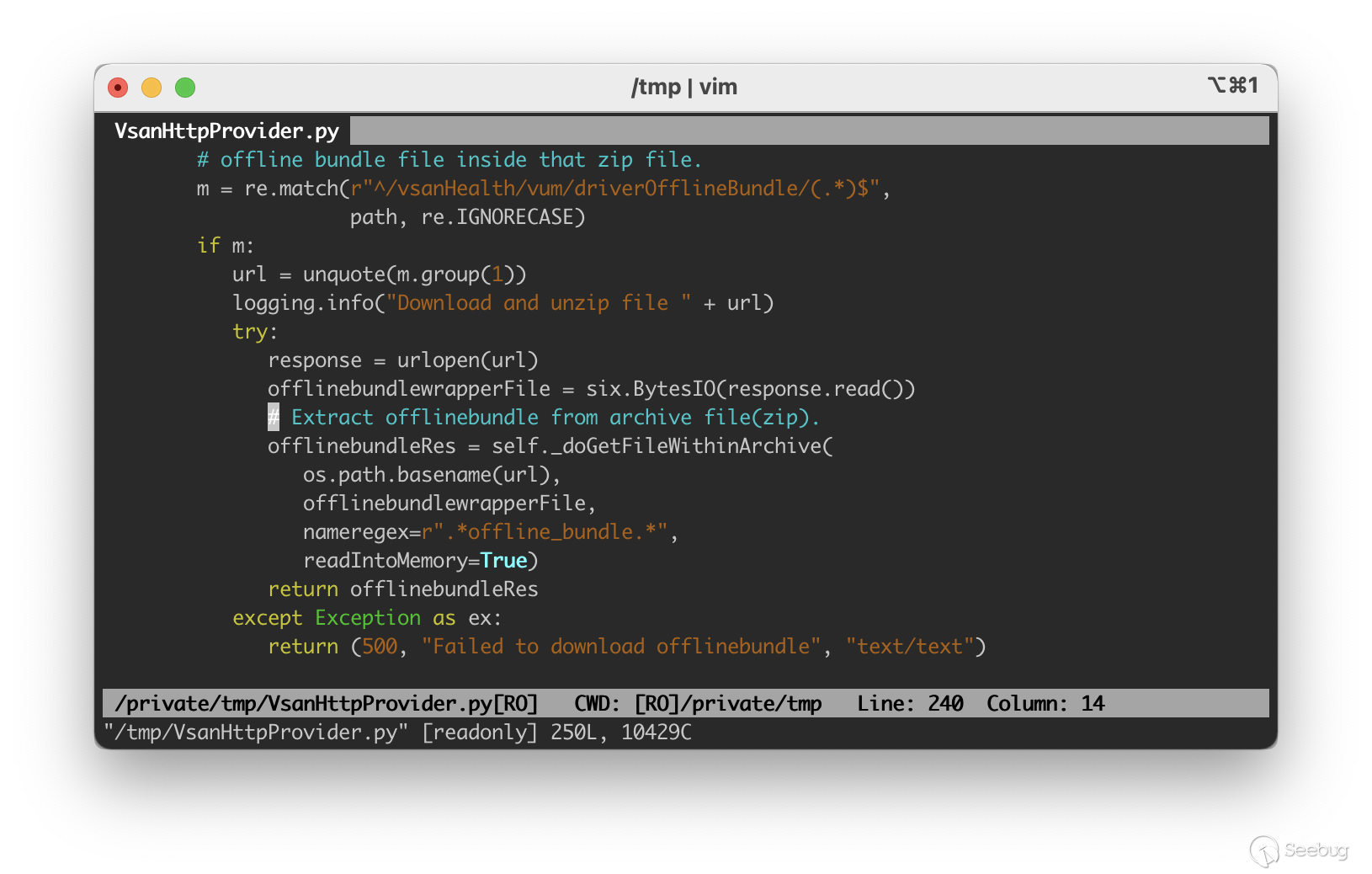The width and height of the screenshot is (1372, 874).
Task: Click status line path '/private/tmp/VsanHttpProvider.py[RO]'
Action: [326, 704]
